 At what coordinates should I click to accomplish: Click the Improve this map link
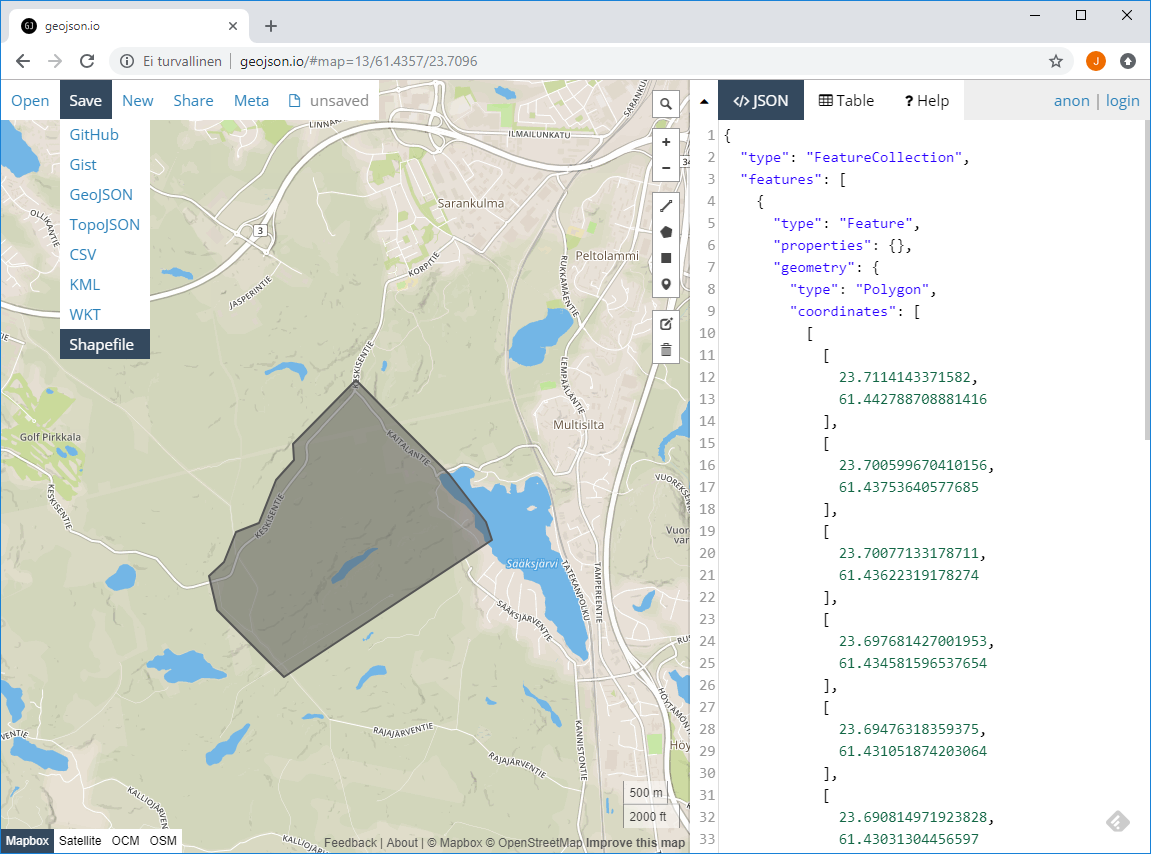tap(636, 843)
